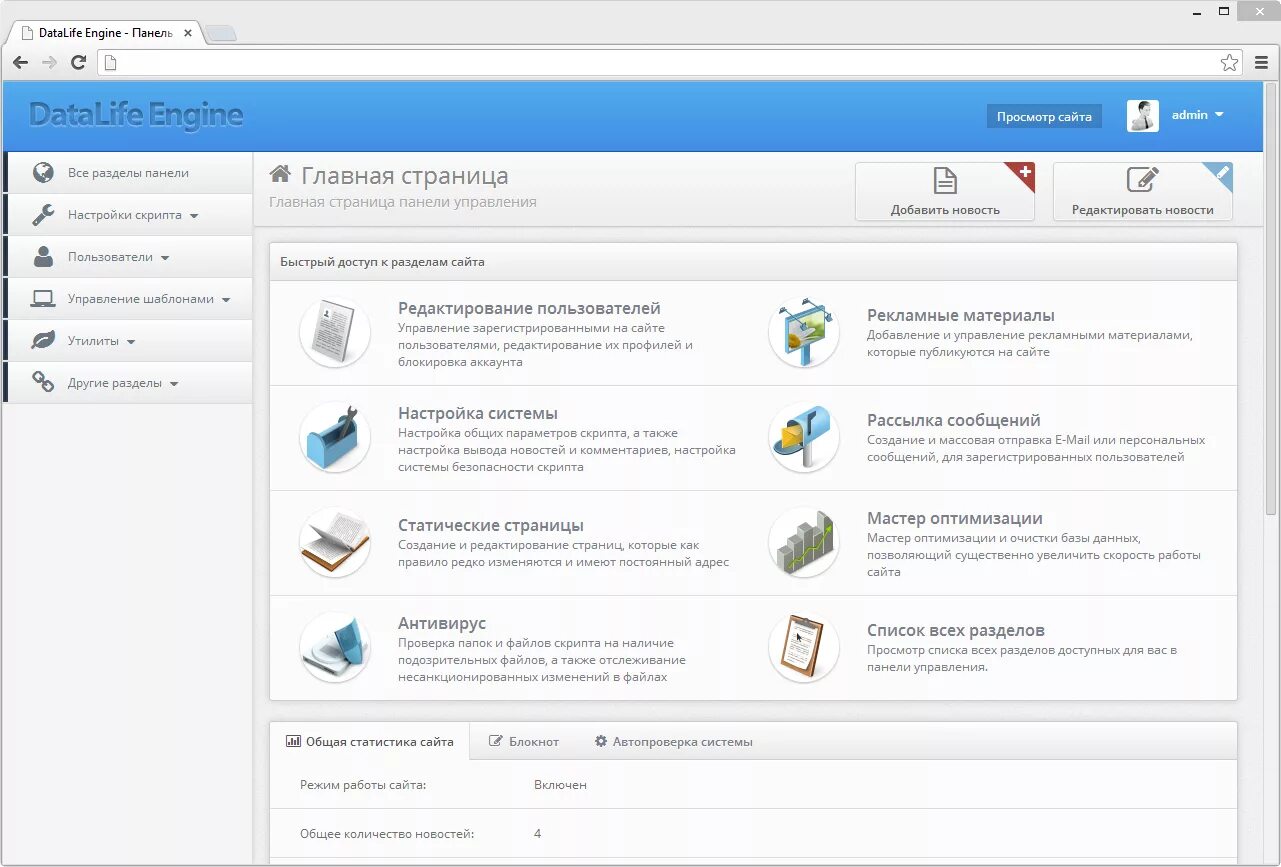The width and height of the screenshot is (1281, 867).
Task: Select Все разделы панели in sidebar
Action: tap(128, 173)
